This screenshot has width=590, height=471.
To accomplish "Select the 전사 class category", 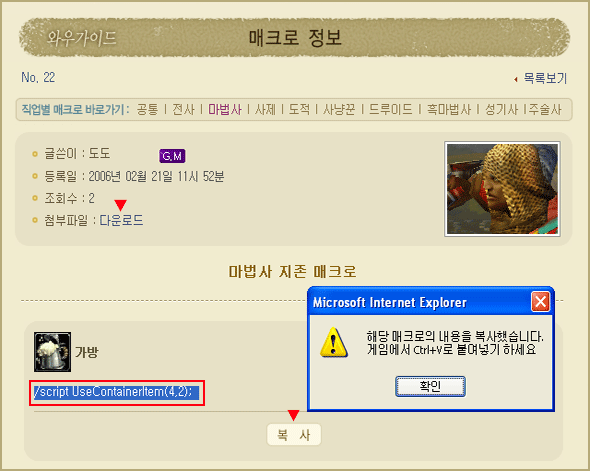I will tap(183, 109).
